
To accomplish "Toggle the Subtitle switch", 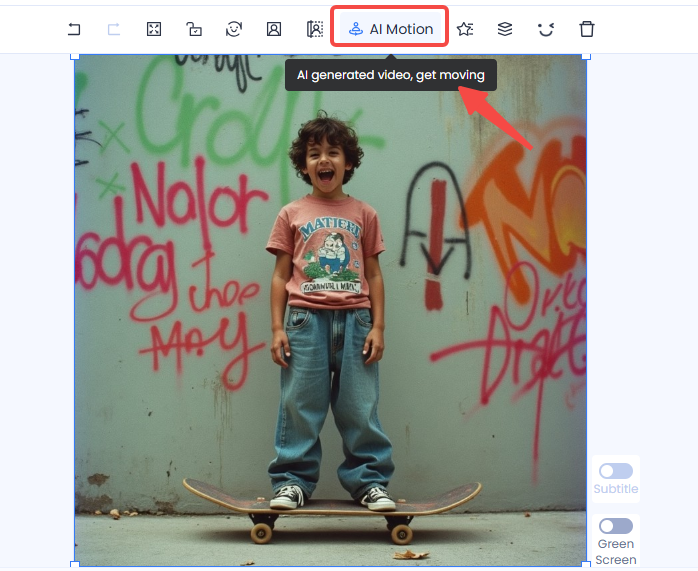I will pyautogui.click(x=615, y=471).
